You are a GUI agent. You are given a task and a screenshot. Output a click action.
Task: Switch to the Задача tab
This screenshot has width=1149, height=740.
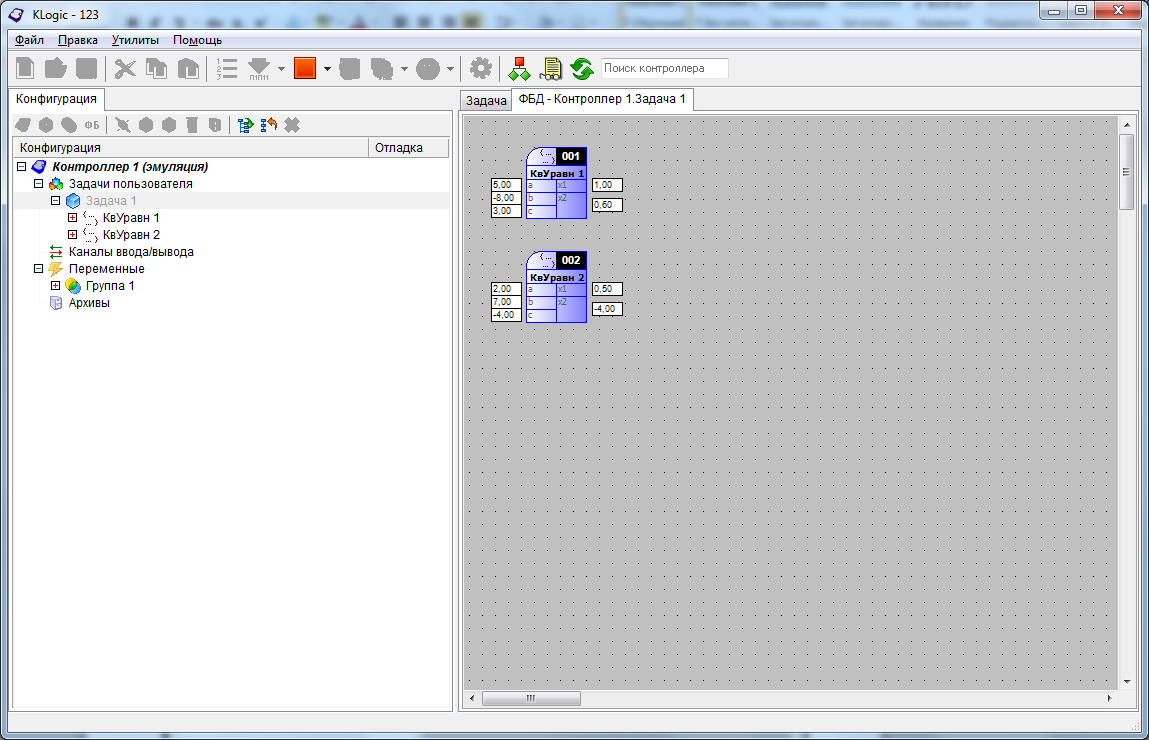tap(487, 101)
